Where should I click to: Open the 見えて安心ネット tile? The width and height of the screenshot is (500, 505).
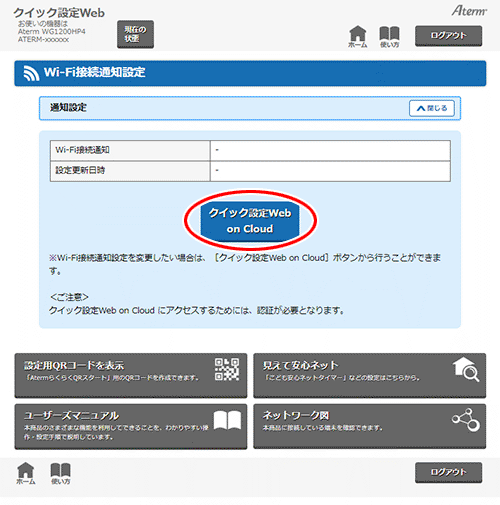[x=369, y=375]
